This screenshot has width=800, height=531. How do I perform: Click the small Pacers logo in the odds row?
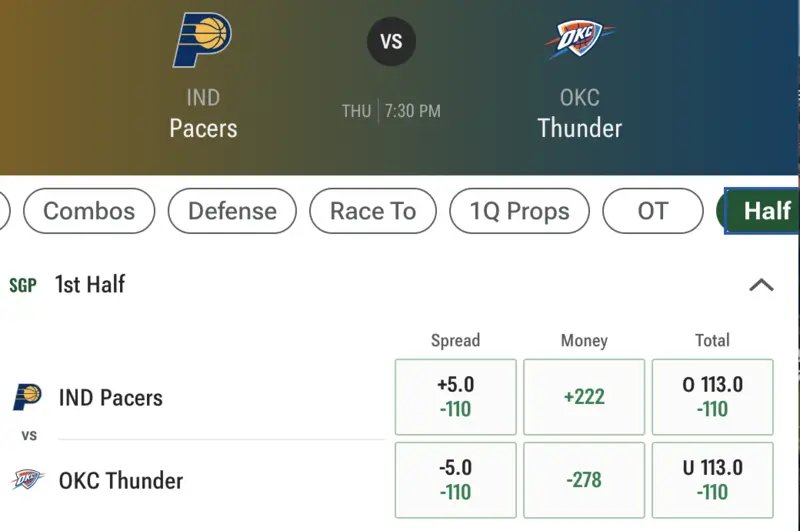(27, 397)
